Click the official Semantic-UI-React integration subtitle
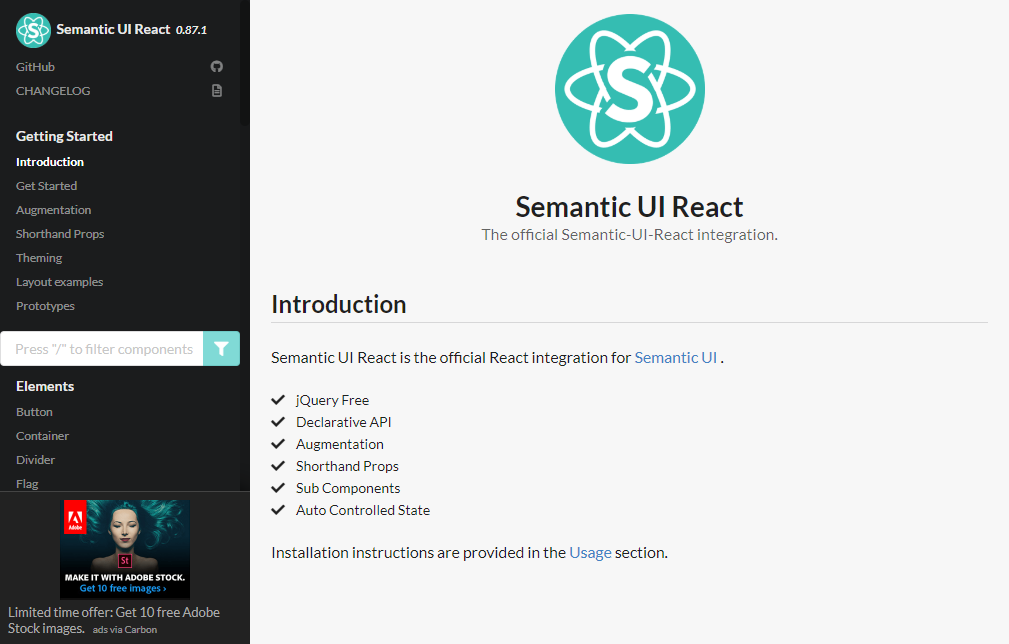Screen dimensions: 1009x644 point(629,235)
